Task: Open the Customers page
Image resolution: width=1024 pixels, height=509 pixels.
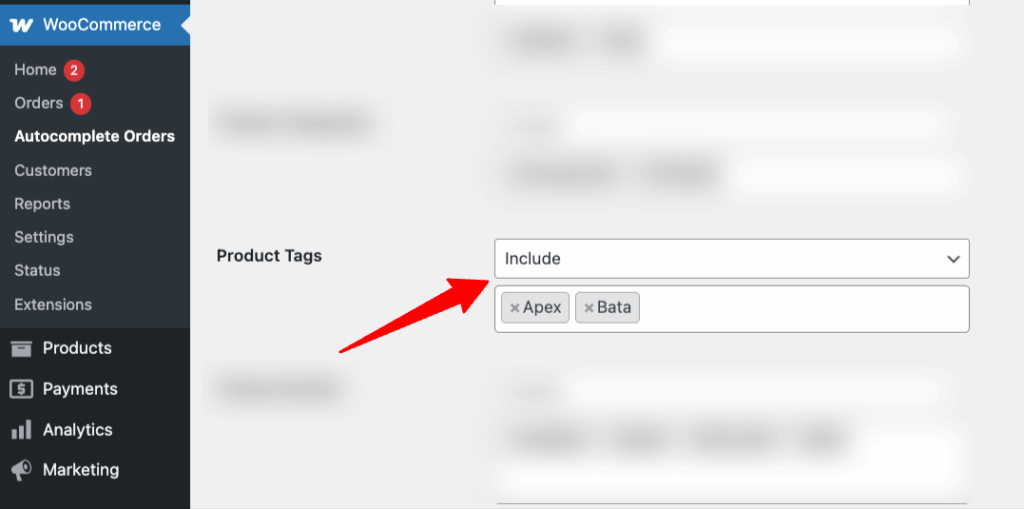Action: pyautogui.click(x=53, y=170)
